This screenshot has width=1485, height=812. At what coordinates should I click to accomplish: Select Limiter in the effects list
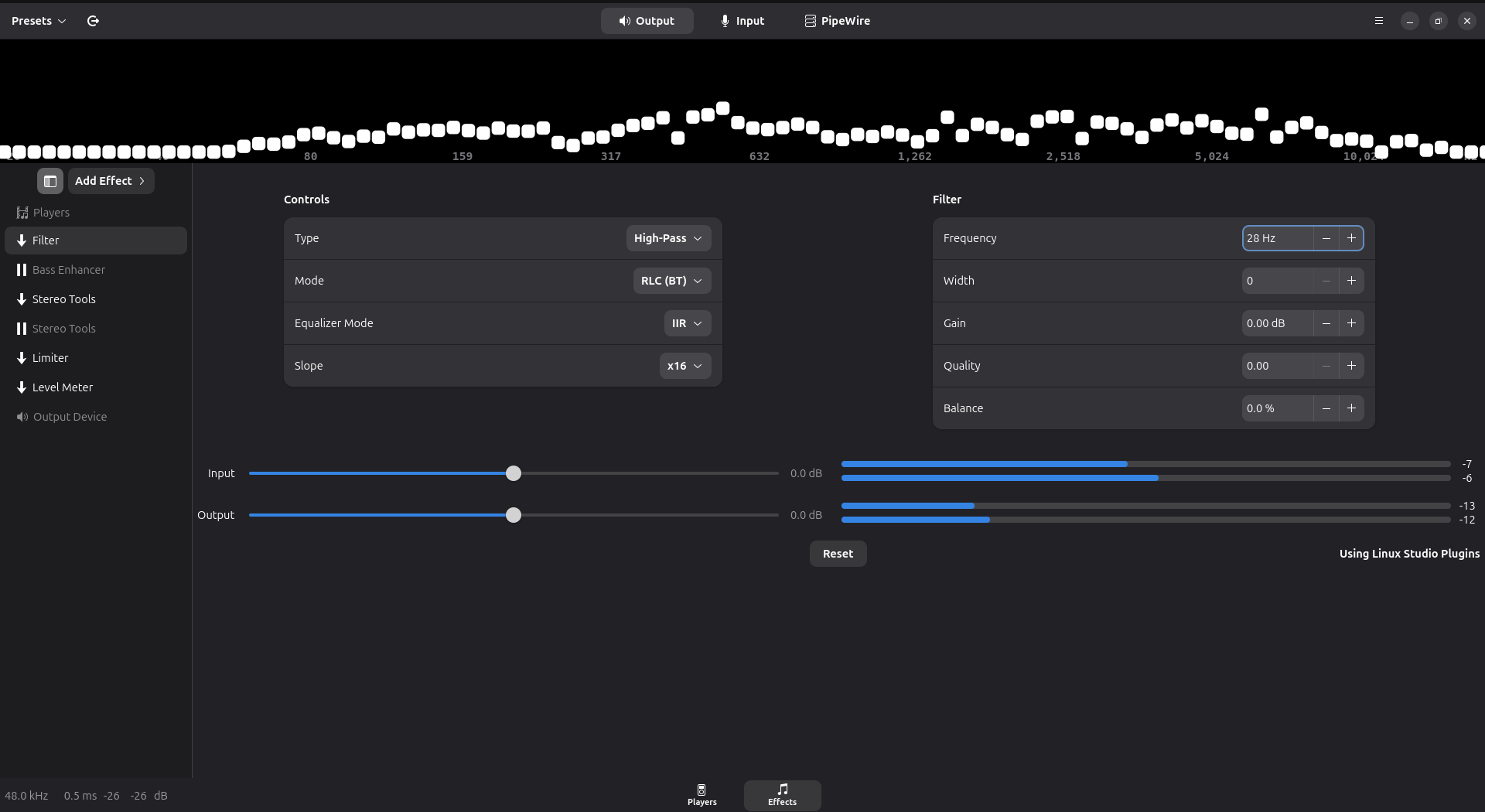pyautogui.click(x=96, y=358)
